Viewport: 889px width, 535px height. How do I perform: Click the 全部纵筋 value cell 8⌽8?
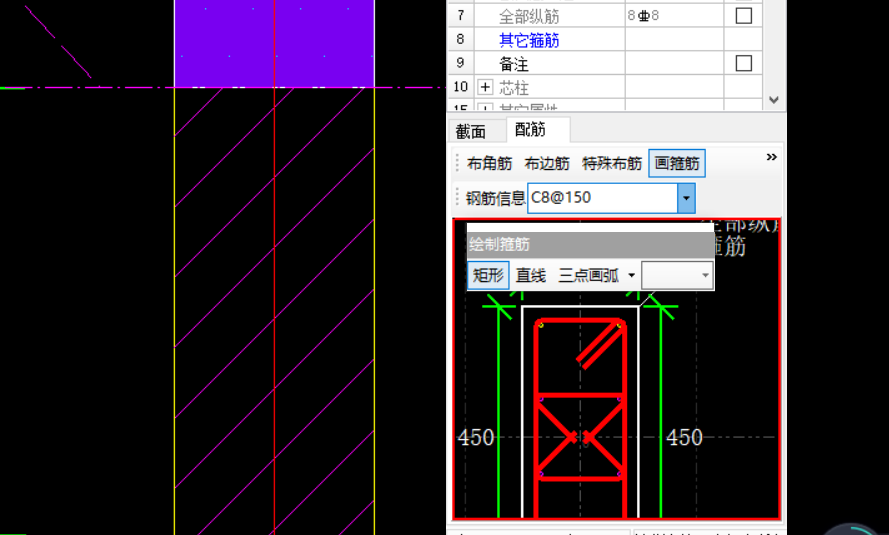[674, 16]
